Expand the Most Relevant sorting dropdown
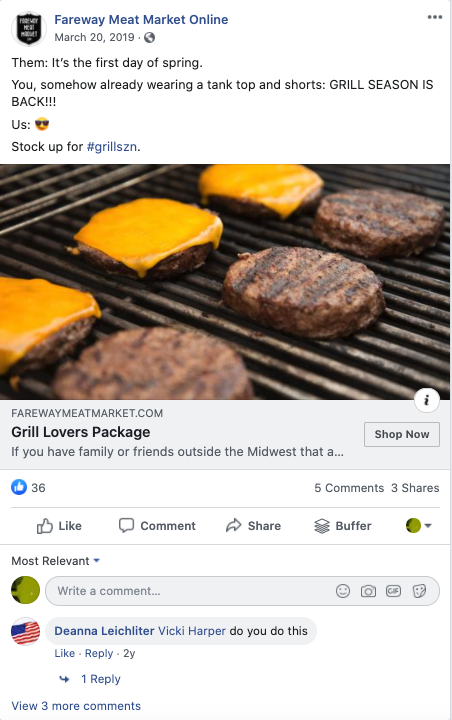This screenshot has width=452, height=720. (56, 561)
